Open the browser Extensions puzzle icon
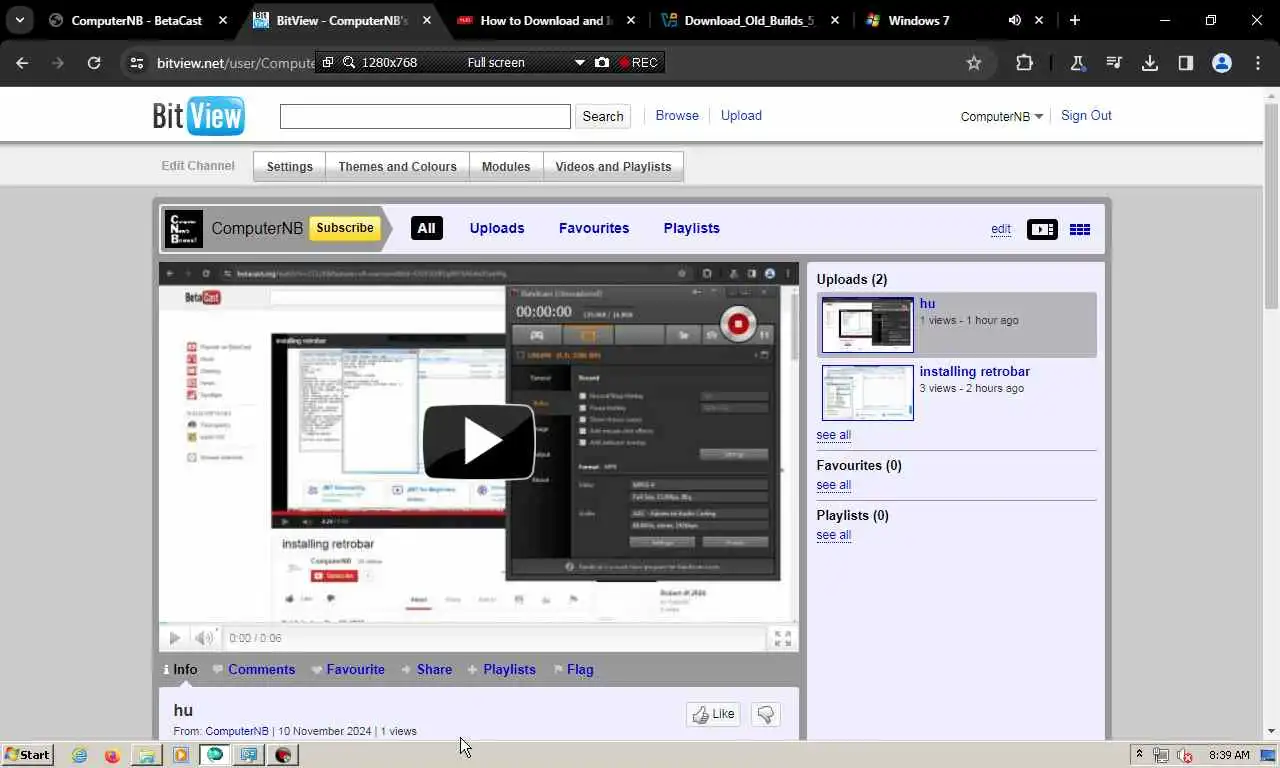Viewport: 1280px width, 768px height. click(1024, 63)
